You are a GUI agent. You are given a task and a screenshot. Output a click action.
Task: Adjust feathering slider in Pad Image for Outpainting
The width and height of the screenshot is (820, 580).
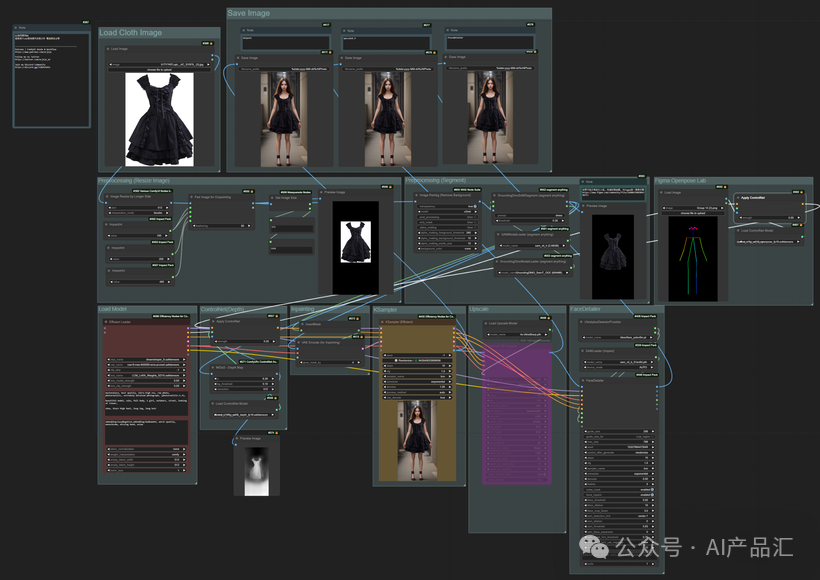pos(222,226)
